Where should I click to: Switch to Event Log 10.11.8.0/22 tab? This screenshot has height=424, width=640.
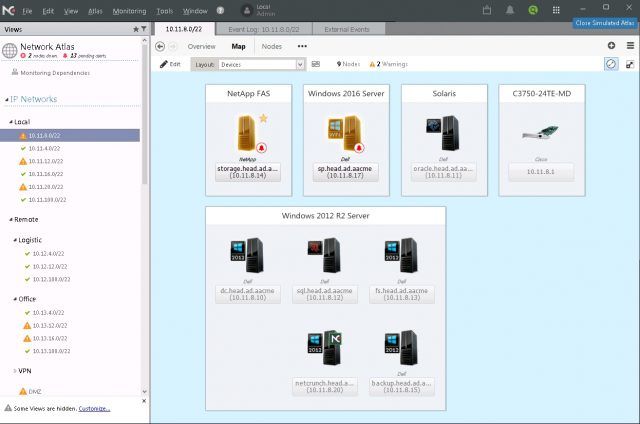(x=264, y=29)
